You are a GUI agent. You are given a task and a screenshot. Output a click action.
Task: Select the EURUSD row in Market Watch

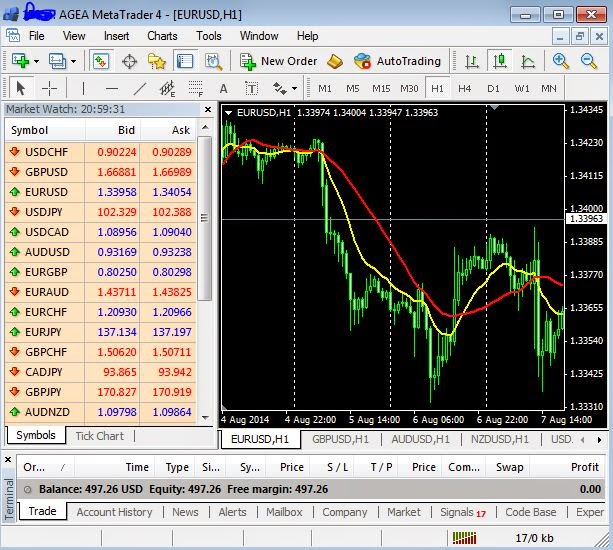point(101,192)
